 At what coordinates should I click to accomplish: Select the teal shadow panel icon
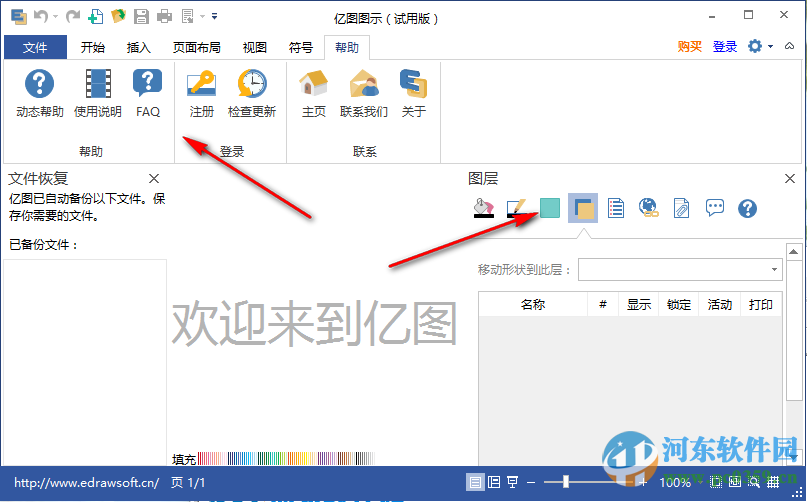(x=550, y=208)
